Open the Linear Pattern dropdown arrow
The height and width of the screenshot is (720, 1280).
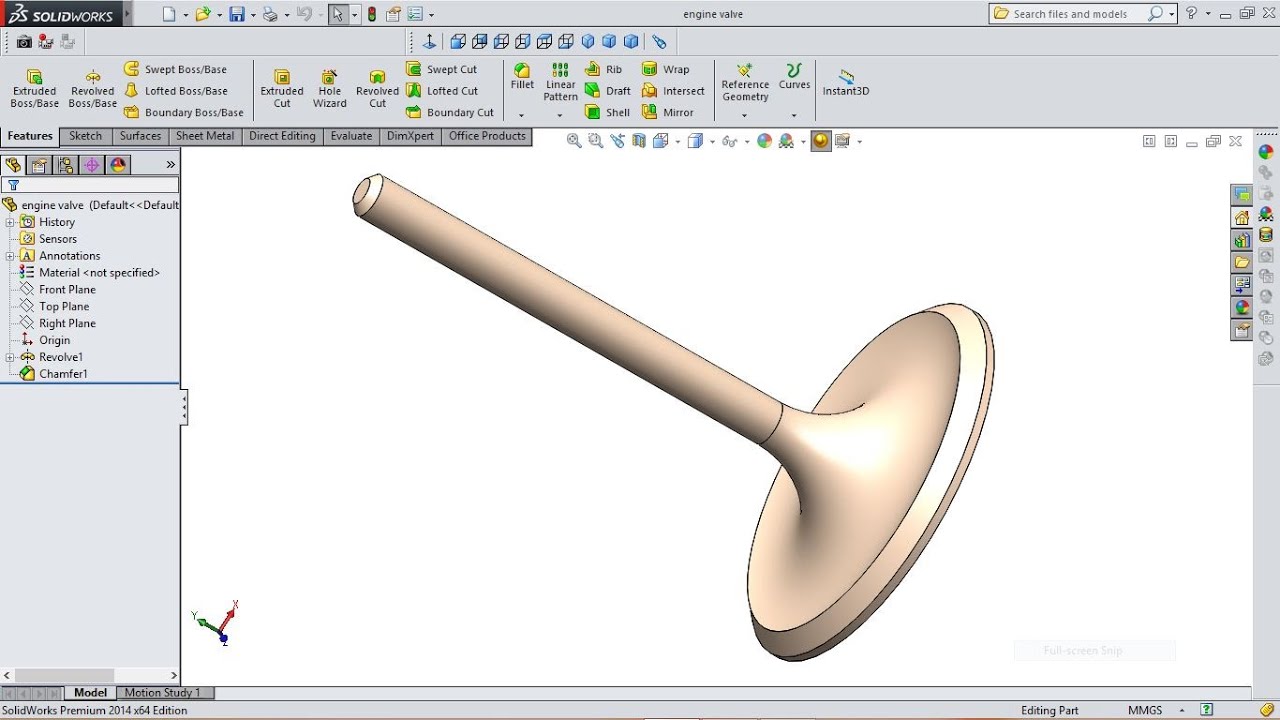tap(560, 115)
